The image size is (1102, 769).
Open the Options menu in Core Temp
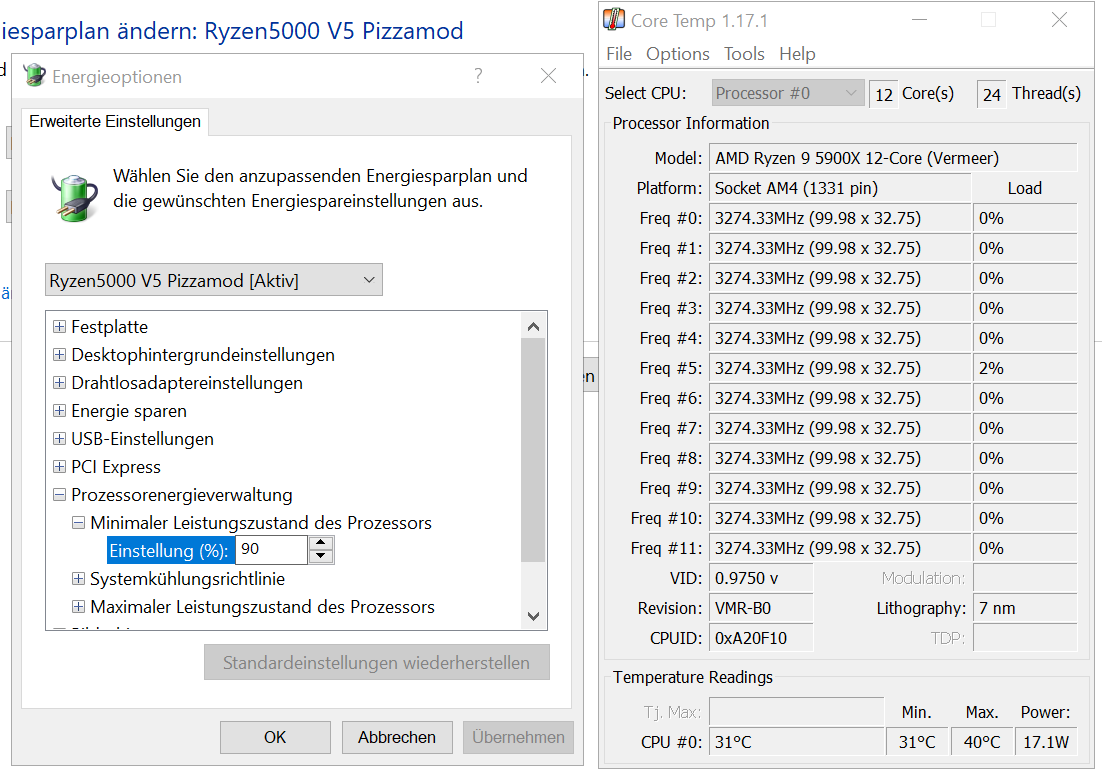click(677, 54)
